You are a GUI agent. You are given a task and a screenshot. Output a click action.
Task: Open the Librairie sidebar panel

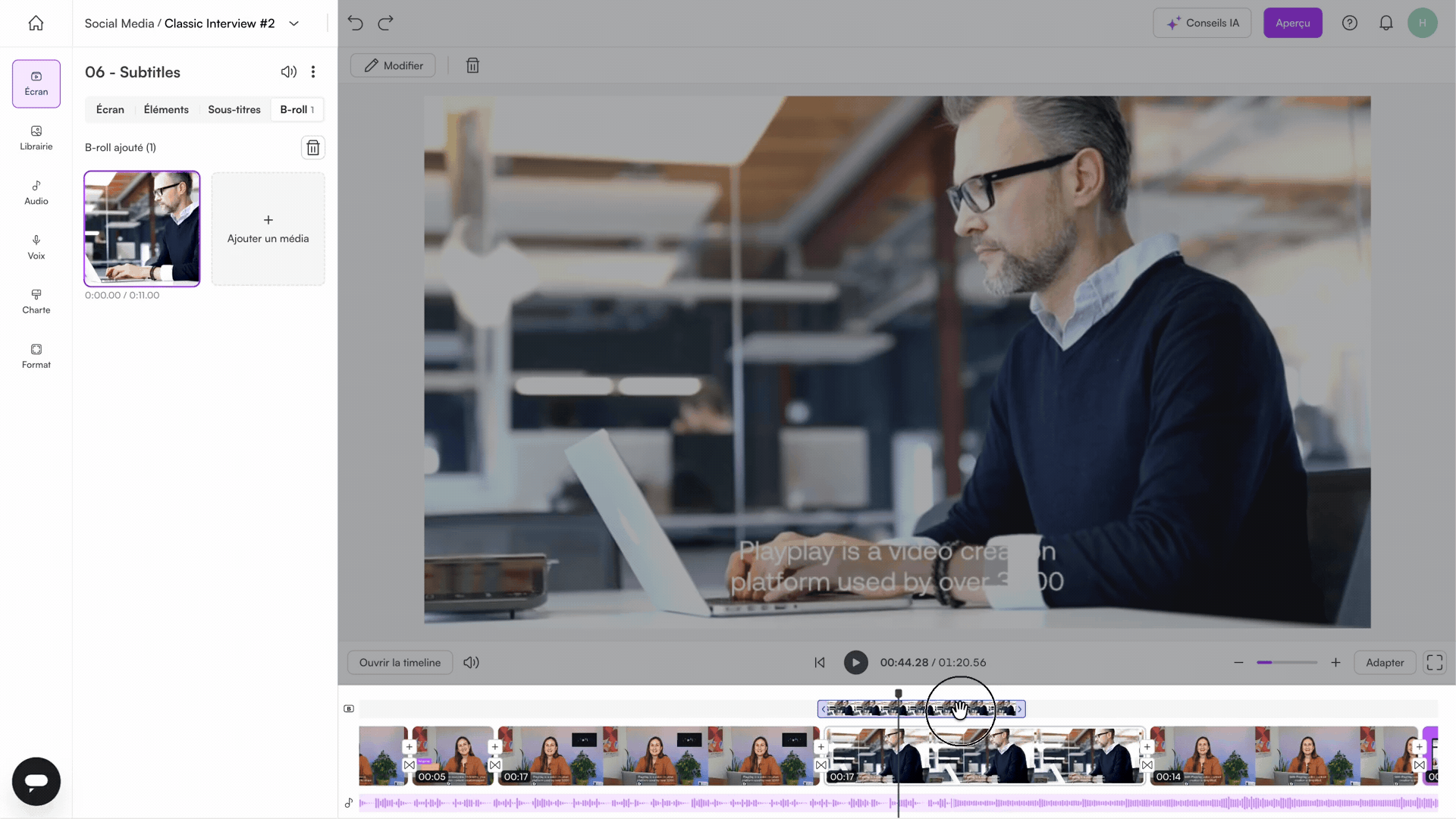pos(36,138)
